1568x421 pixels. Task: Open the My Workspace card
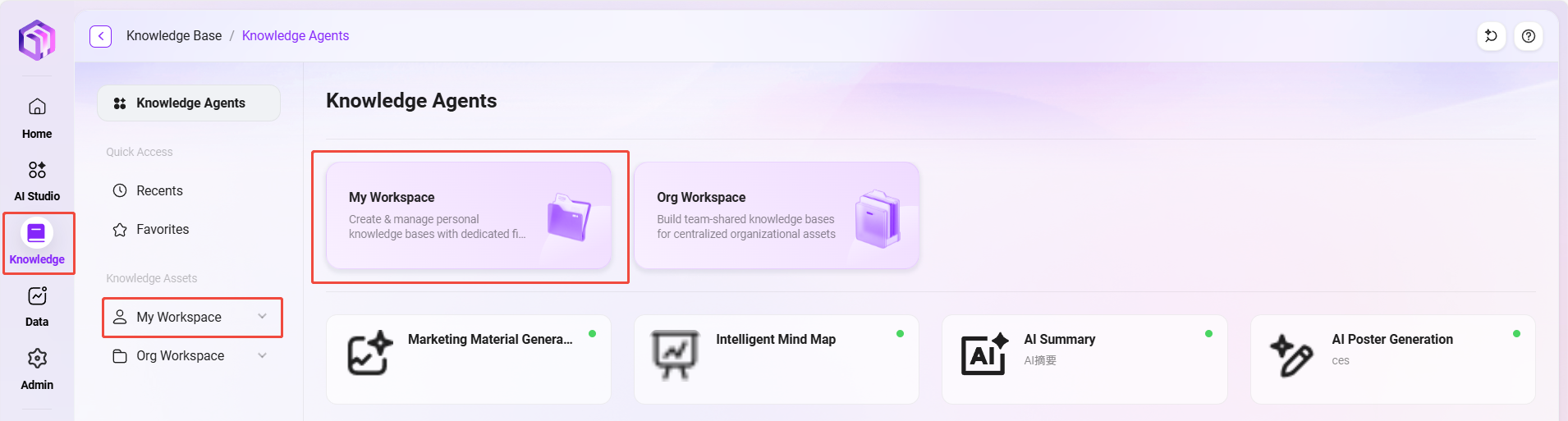(469, 215)
